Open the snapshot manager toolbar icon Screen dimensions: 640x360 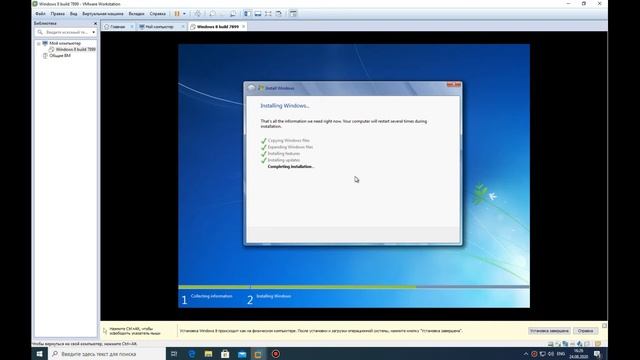point(233,13)
